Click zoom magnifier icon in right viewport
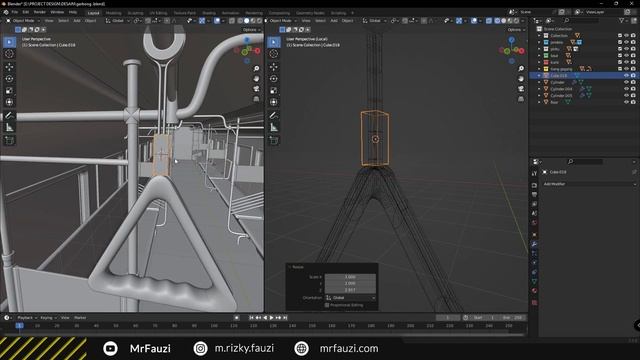The image size is (640, 360). click(521, 69)
